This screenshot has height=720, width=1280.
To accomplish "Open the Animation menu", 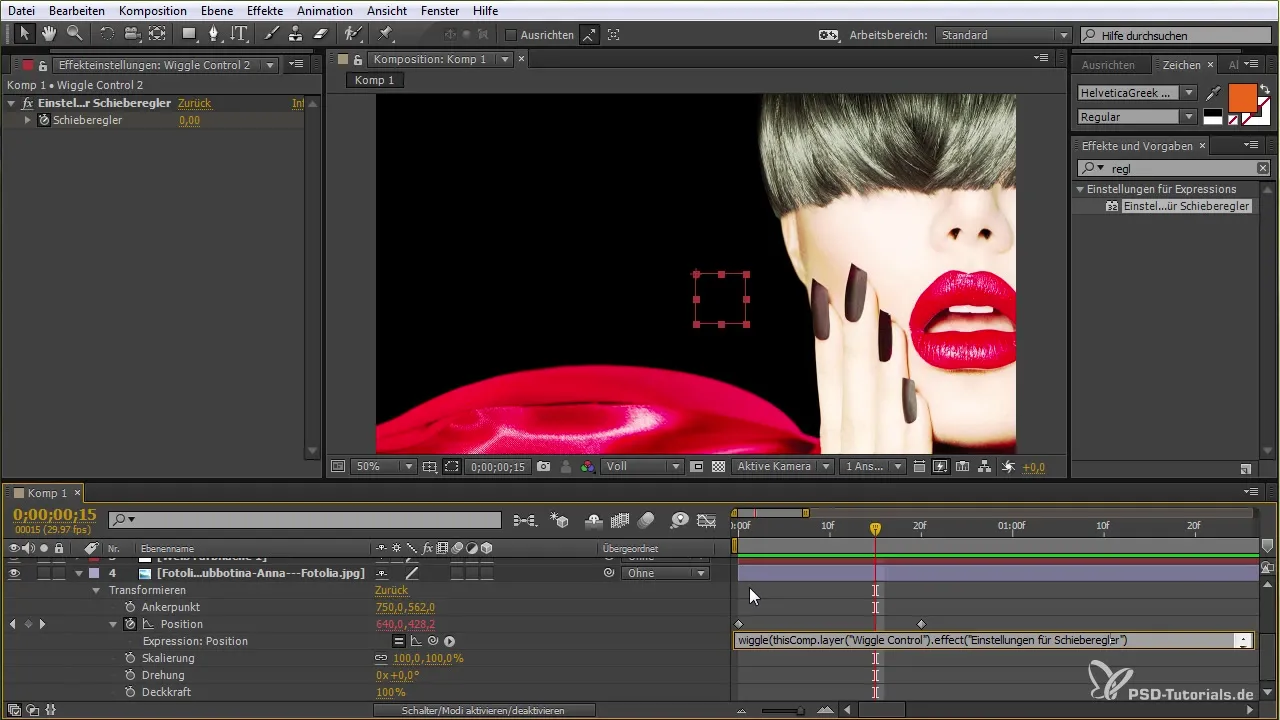I will click(x=325, y=10).
